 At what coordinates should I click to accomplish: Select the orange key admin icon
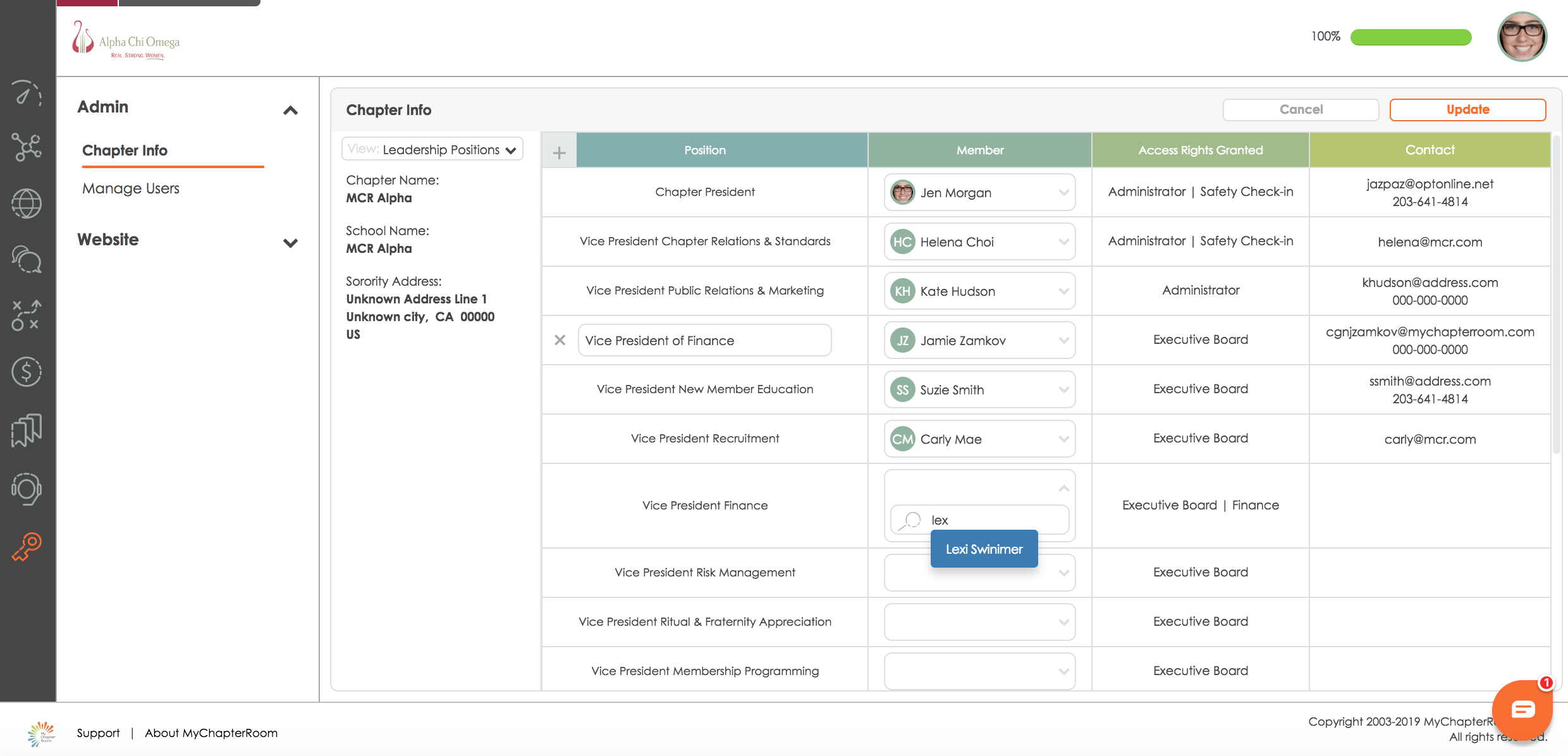click(x=27, y=547)
